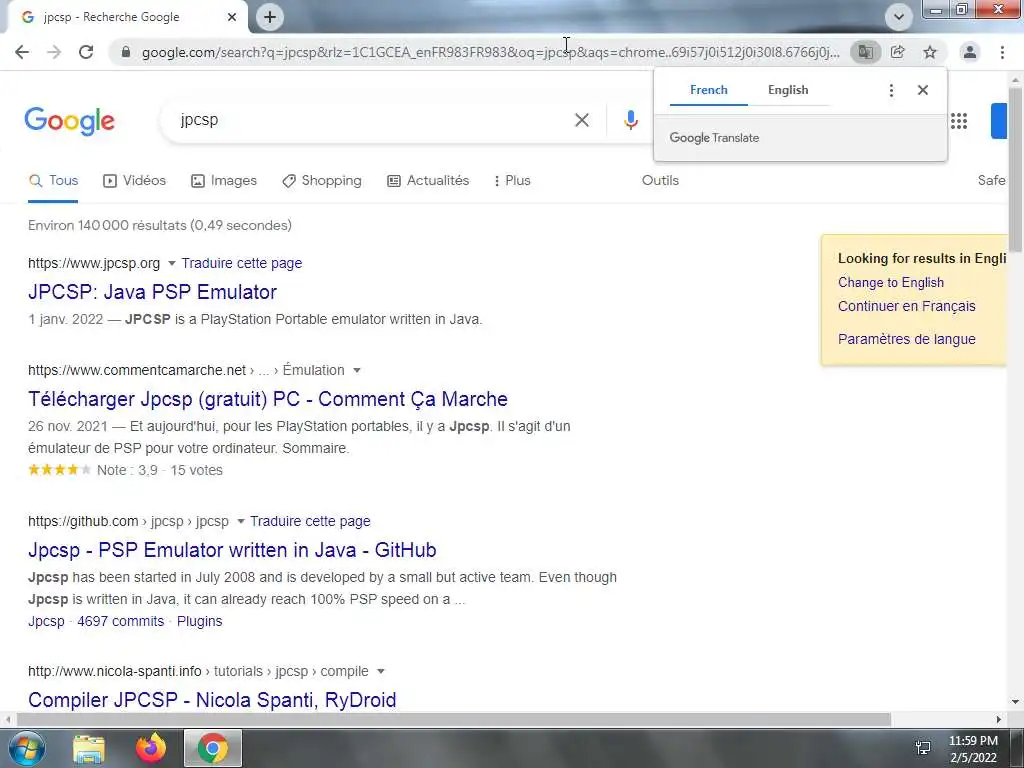The image size is (1024, 768).
Task: Open Compiler JPCSP - Nicola Spanti, RyDroid result
Action: [x=212, y=699]
